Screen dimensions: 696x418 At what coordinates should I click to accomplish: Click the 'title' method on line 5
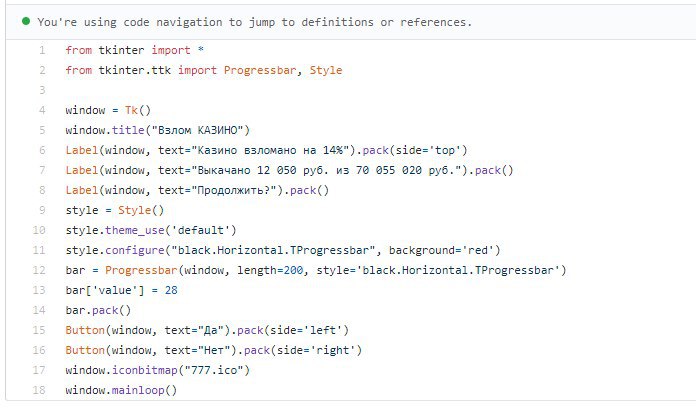128,130
